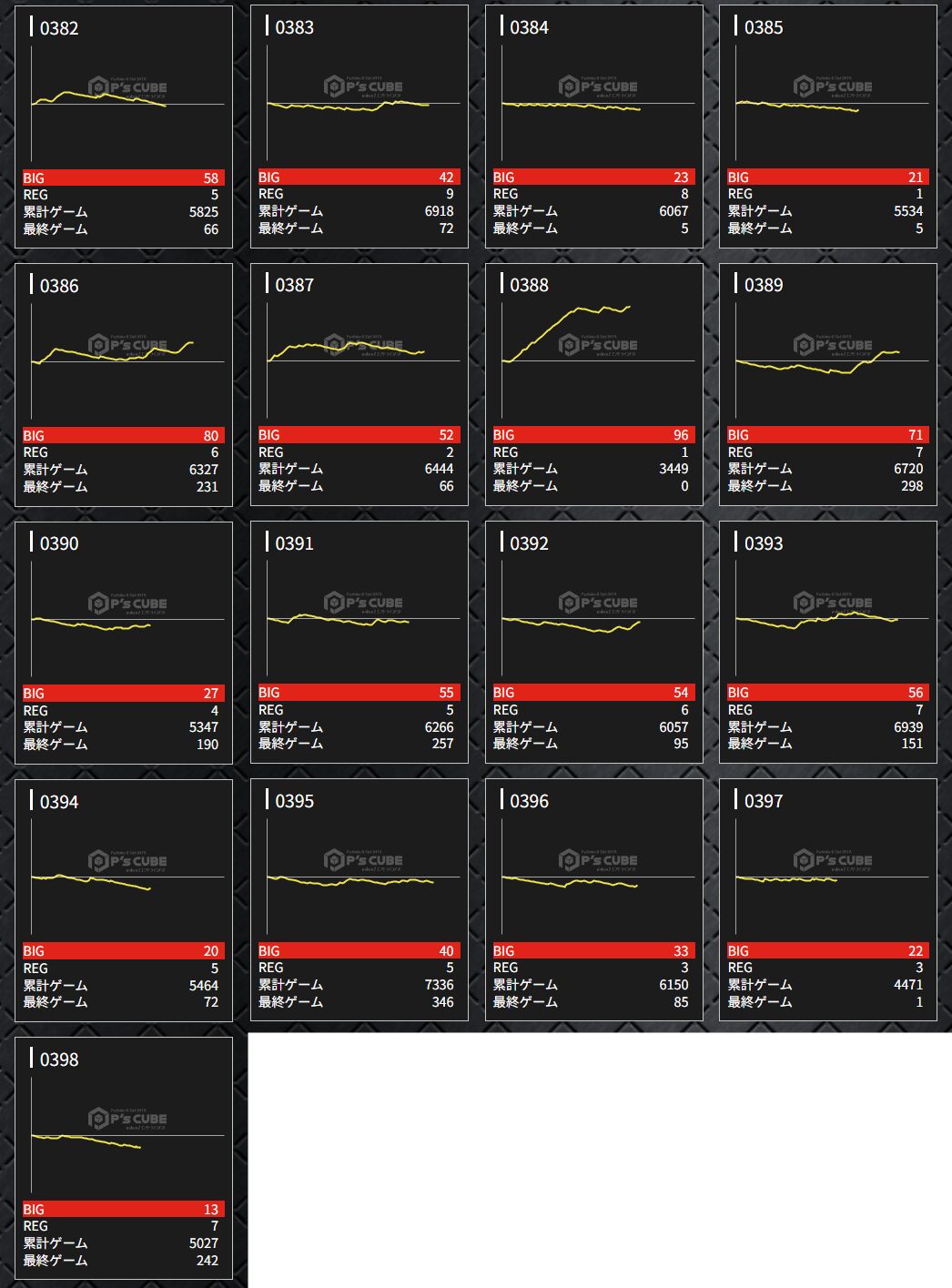The image size is (952, 1288).
Task: Click the 0397 machine number heading
Action: coord(763,801)
